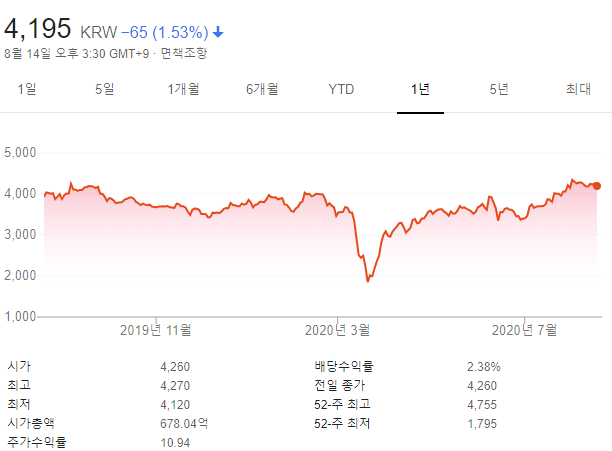The height and width of the screenshot is (451, 612).
Task: Click the 주가수익률 value 10.94
Action: [175, 442]
